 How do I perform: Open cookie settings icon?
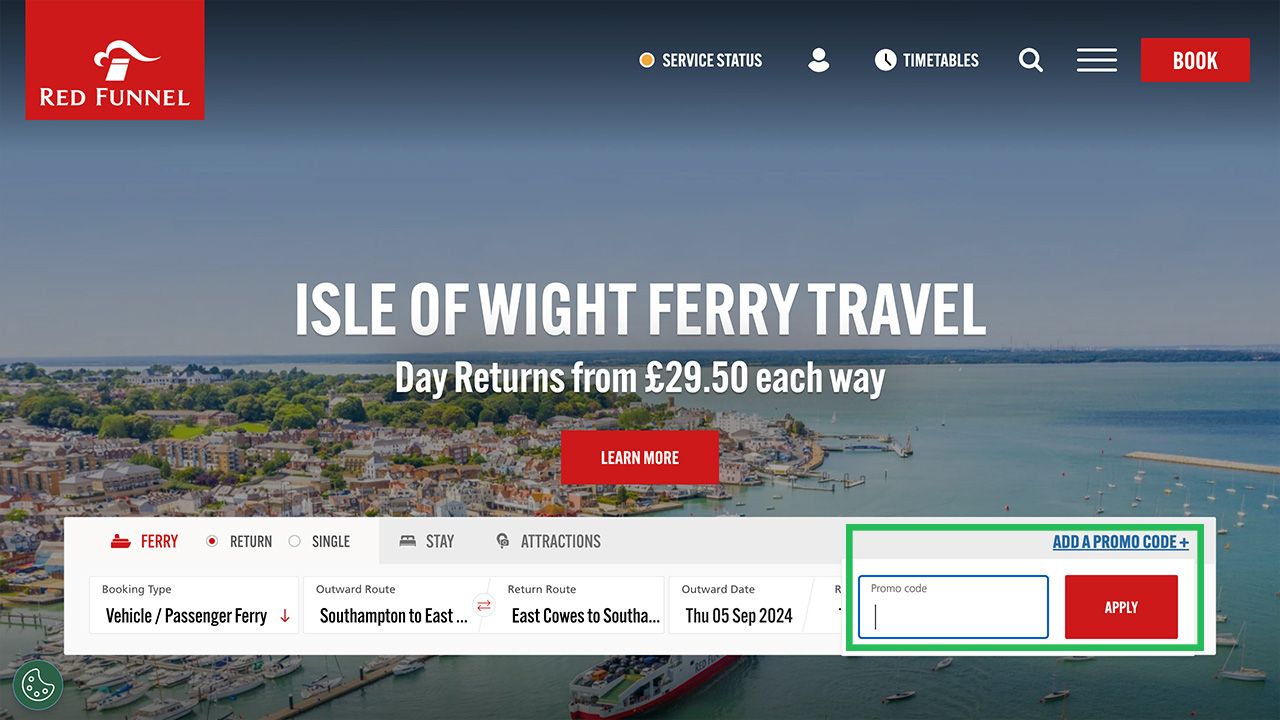pyautogui.click(x=38, y=685)
